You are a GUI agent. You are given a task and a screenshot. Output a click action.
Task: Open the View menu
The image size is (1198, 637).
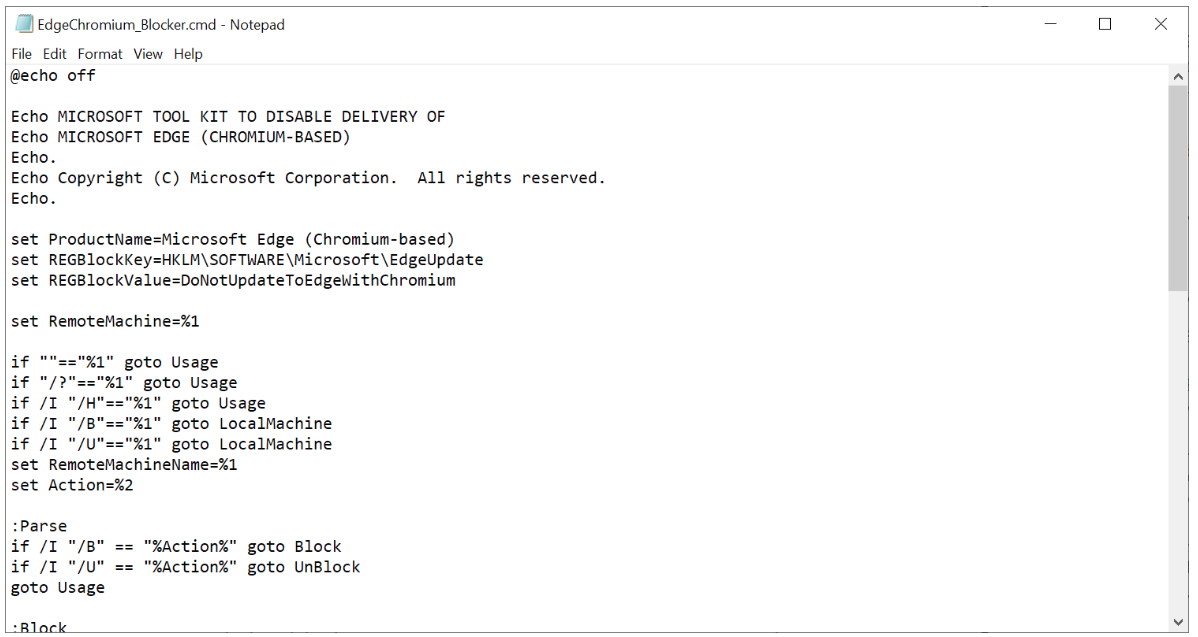(x=147, y=53)
